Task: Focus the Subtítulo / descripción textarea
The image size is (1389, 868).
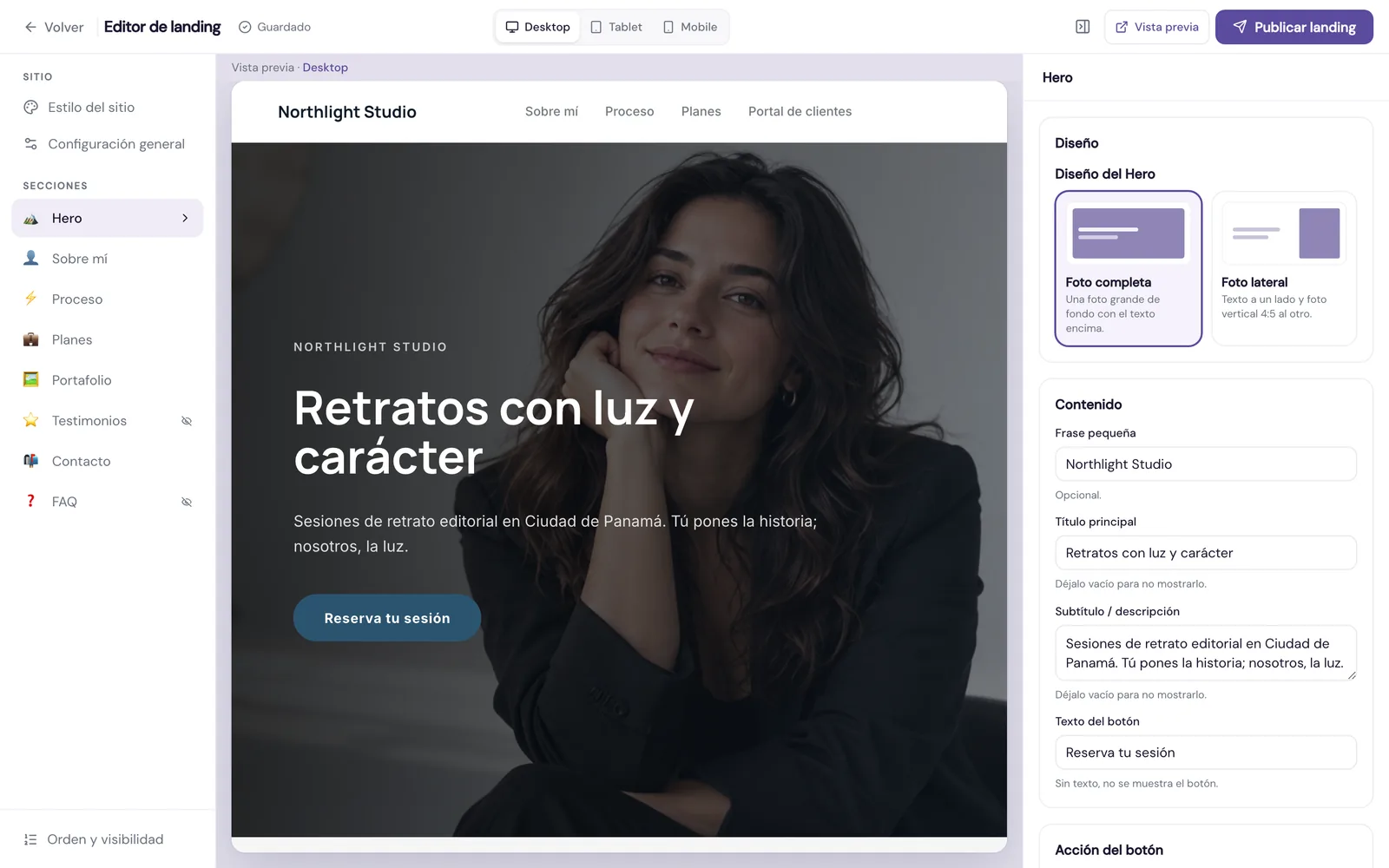Action: pos(1206,653)
